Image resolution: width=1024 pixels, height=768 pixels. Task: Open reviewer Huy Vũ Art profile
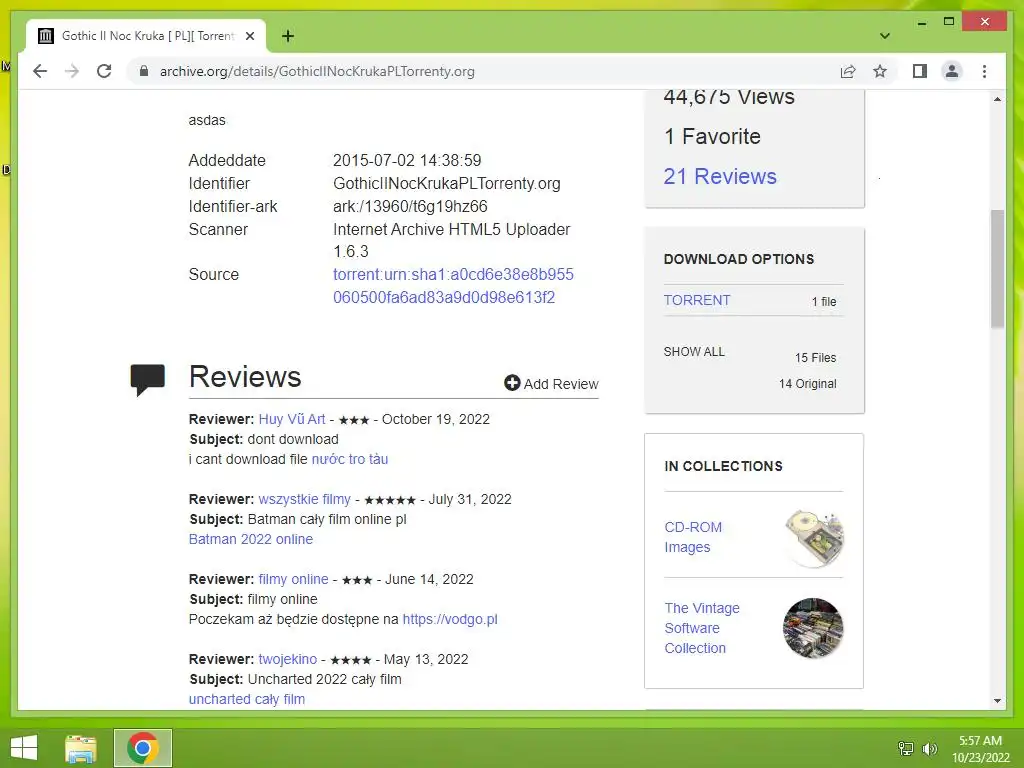tap(292, 419)
